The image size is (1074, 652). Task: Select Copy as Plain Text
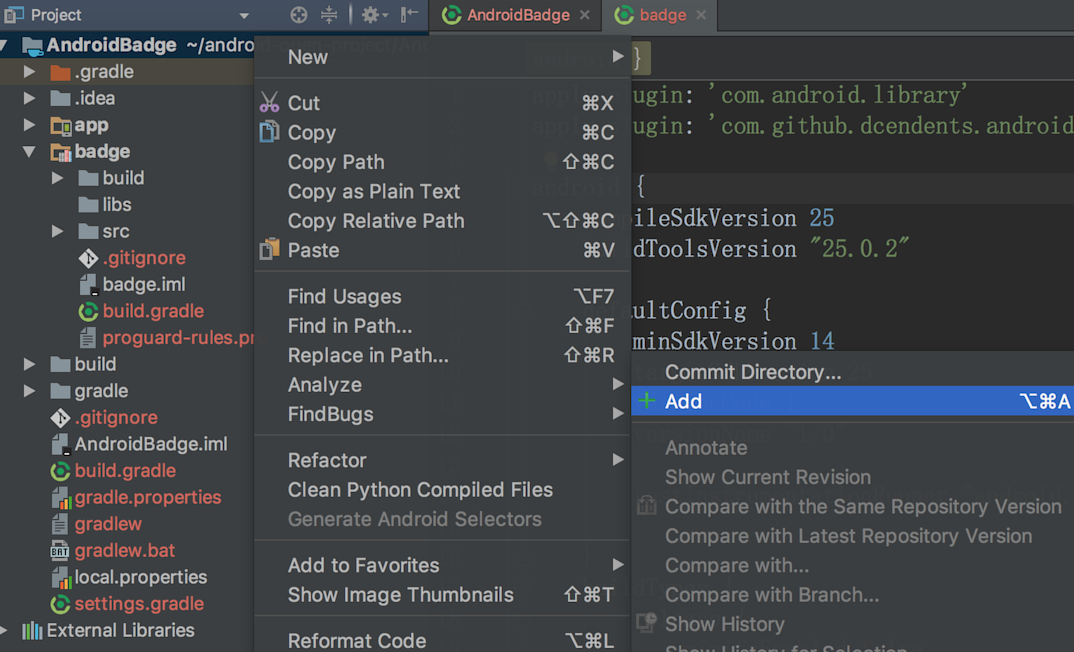point(442,192)
